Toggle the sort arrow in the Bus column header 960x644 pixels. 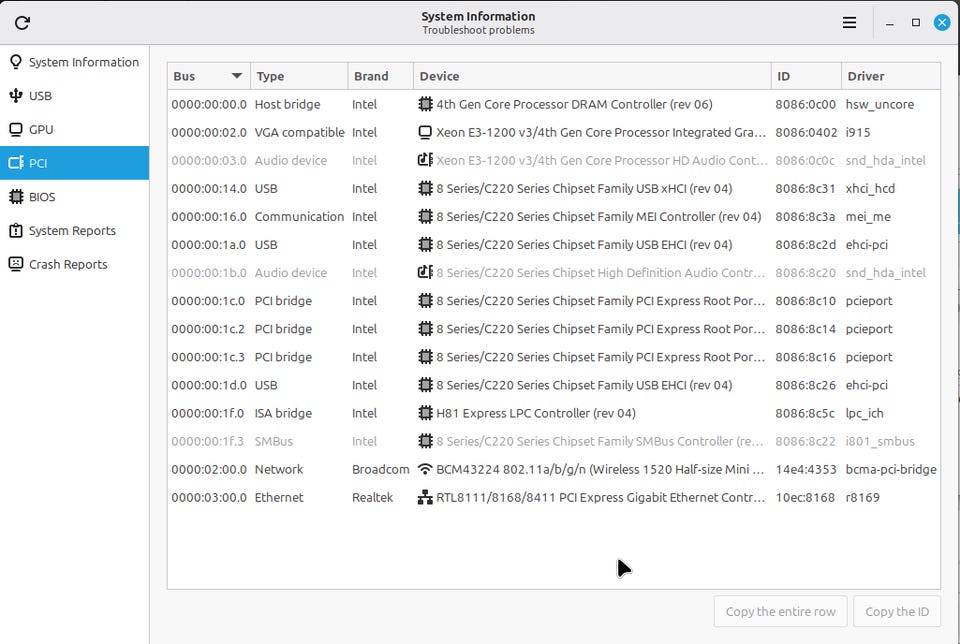(237, 76)
